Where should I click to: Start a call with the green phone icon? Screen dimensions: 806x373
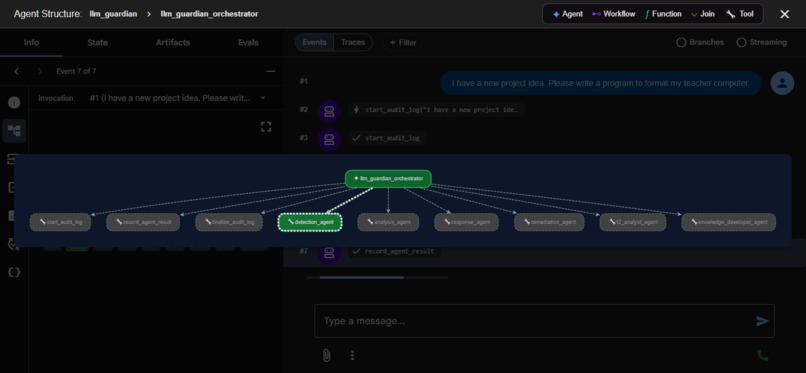click(763, 355)
